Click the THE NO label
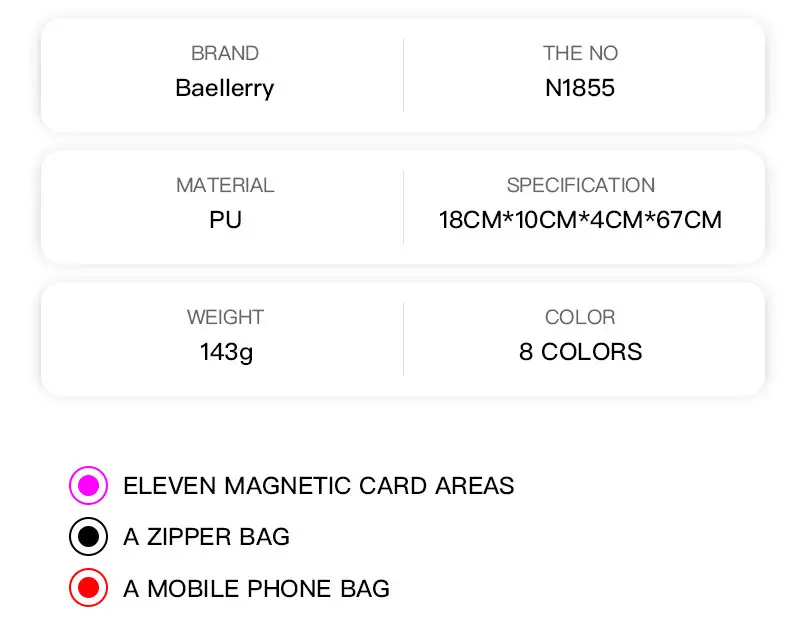 click(x=581, y=53)
